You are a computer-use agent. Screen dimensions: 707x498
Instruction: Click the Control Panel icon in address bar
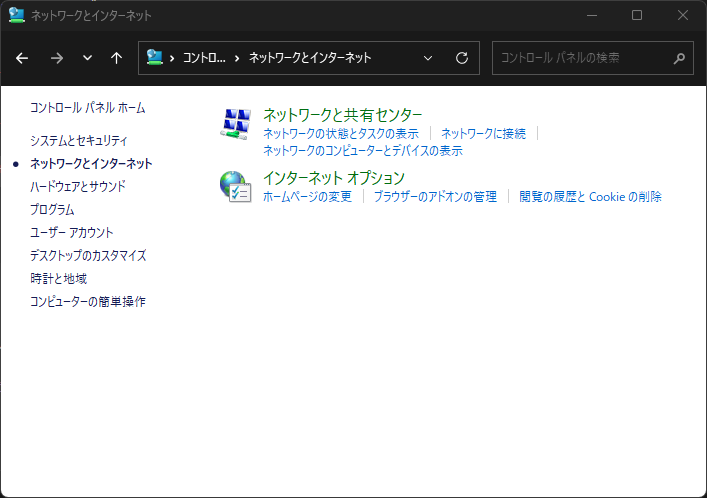tap(154, 57)
